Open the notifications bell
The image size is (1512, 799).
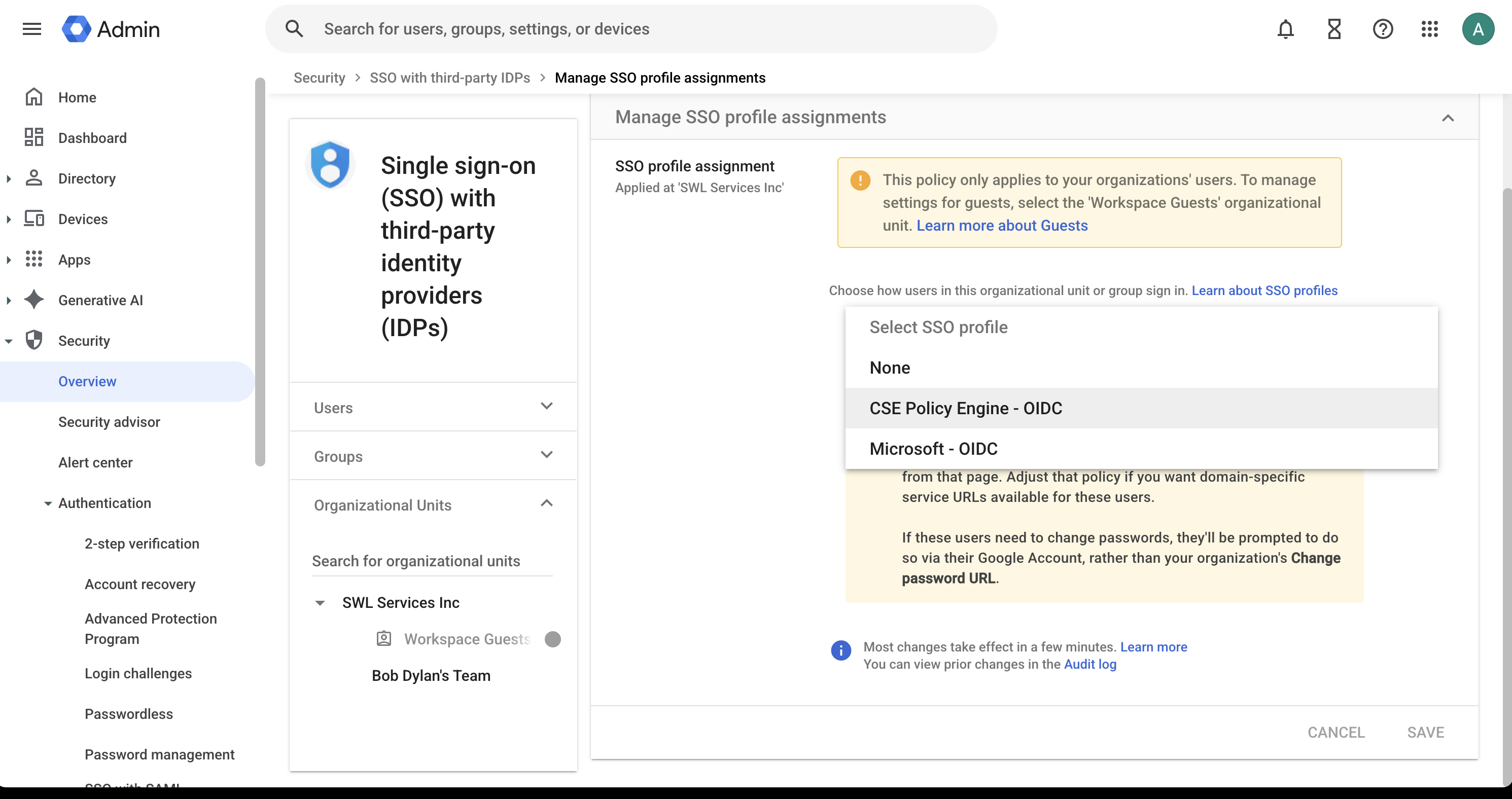tap(1285, 29)
